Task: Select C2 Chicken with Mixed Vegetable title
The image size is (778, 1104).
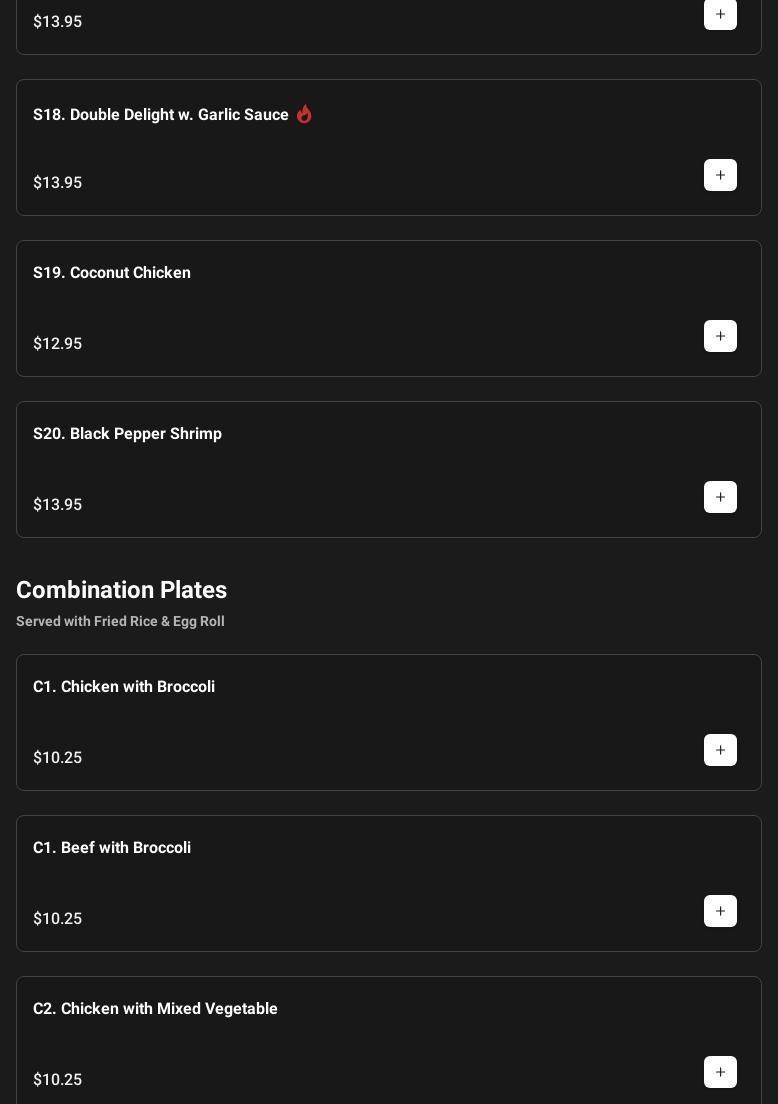Action: click(x=155, y=1009)
